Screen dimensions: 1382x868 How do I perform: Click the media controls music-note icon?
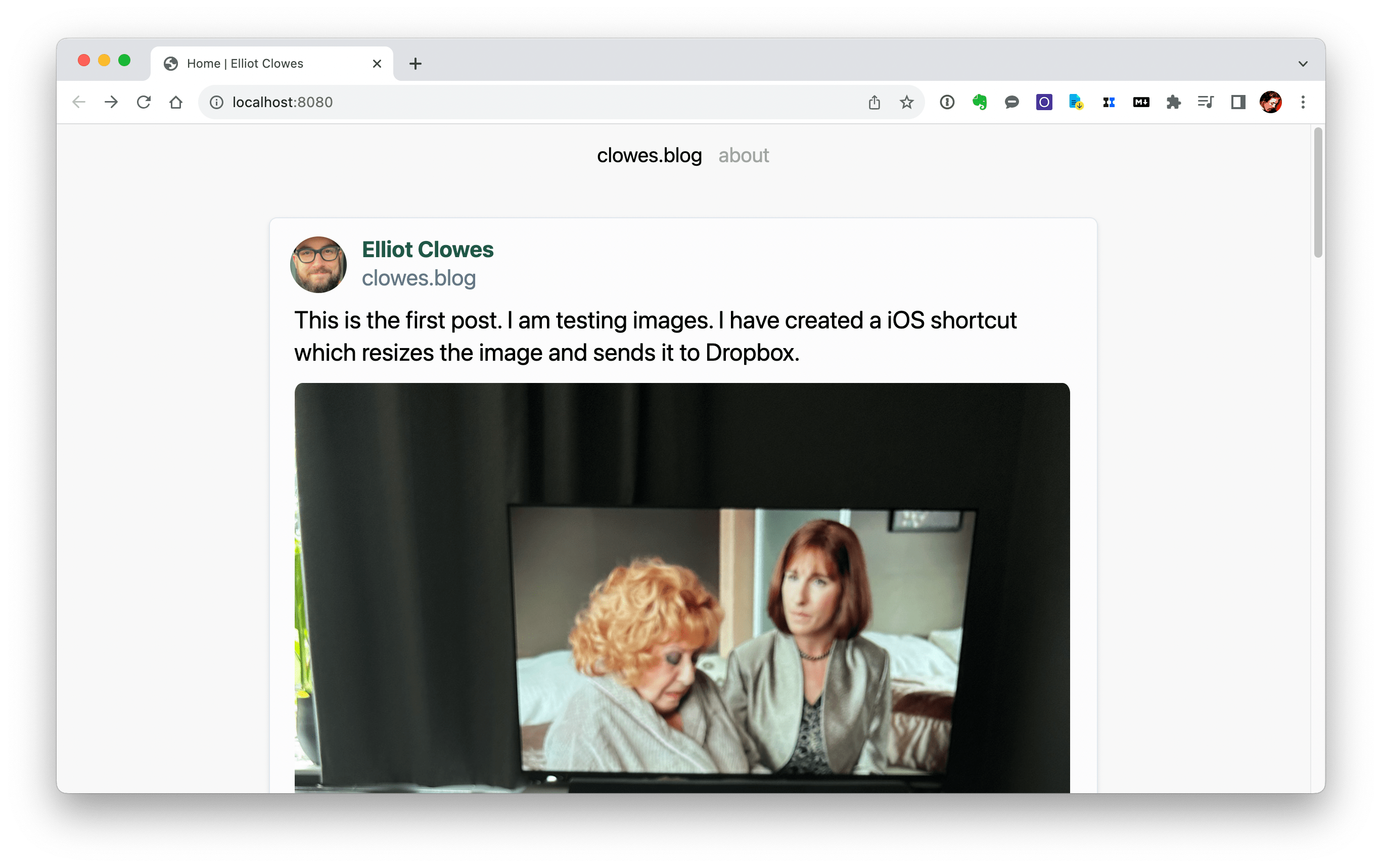1205,102
